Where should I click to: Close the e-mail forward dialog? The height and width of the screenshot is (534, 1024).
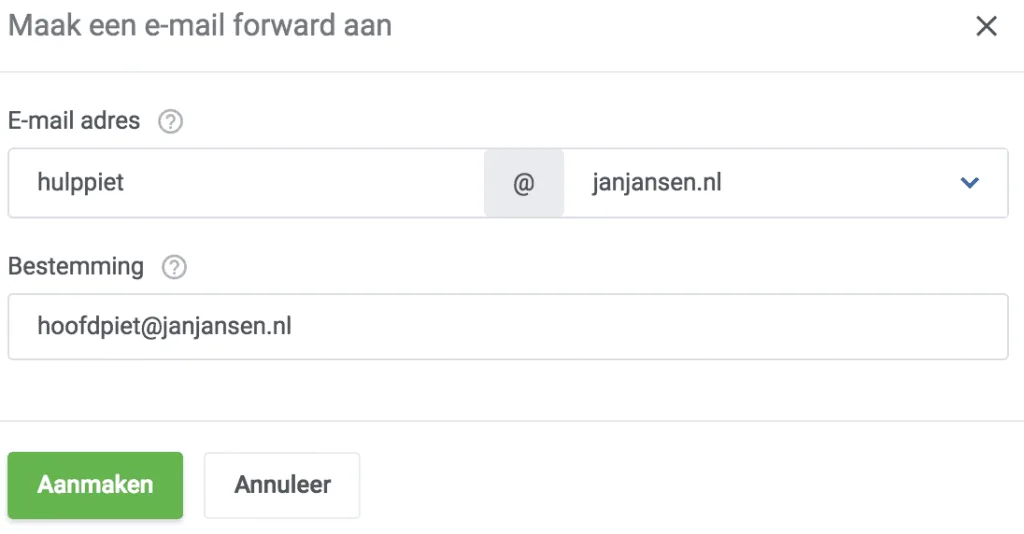986,26
